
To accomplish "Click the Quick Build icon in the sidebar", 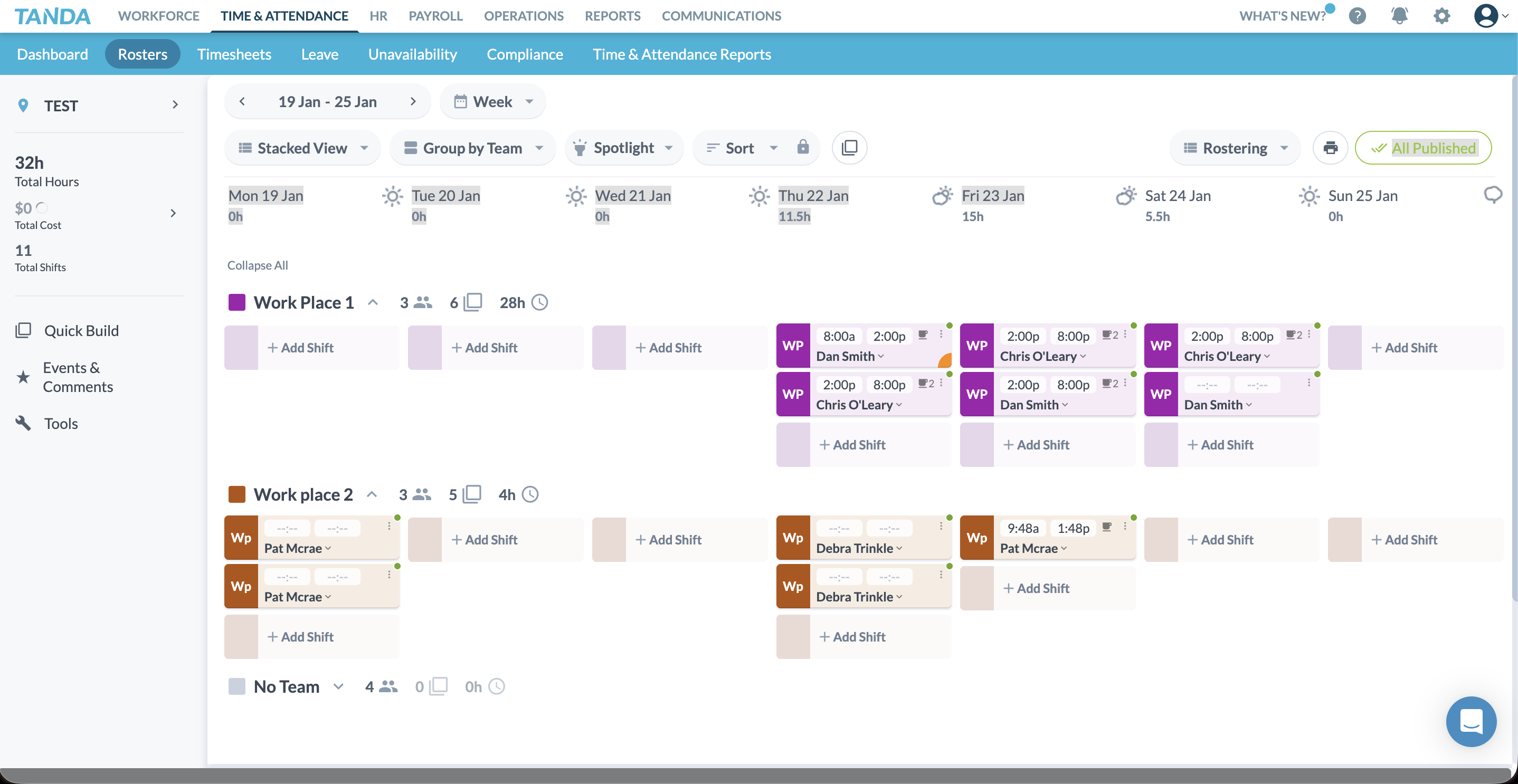I will coord(23,330).
